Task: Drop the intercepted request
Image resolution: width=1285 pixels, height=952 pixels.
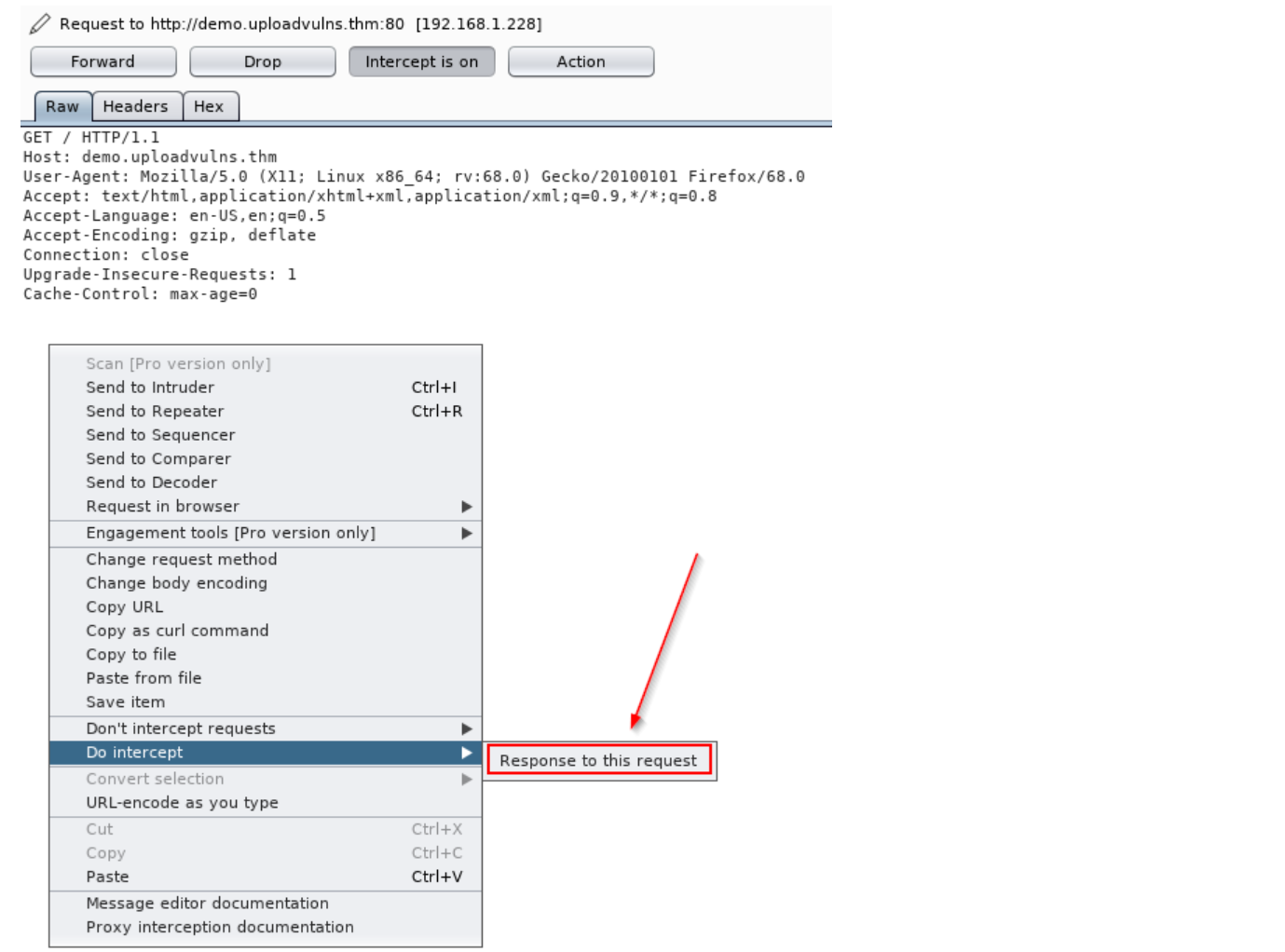Action: (262, 61)
